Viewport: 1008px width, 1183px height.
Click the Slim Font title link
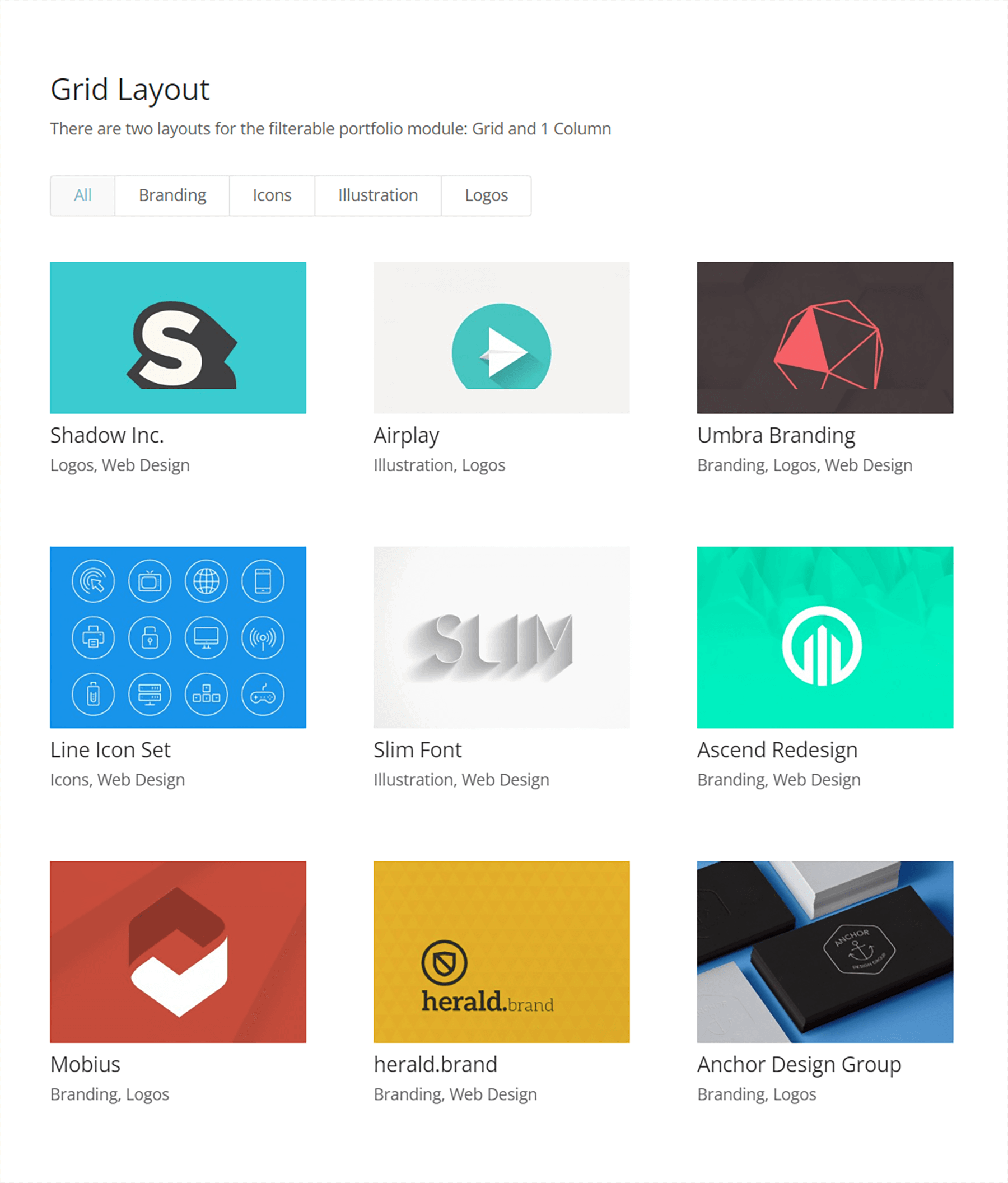(x=418, y=750)
